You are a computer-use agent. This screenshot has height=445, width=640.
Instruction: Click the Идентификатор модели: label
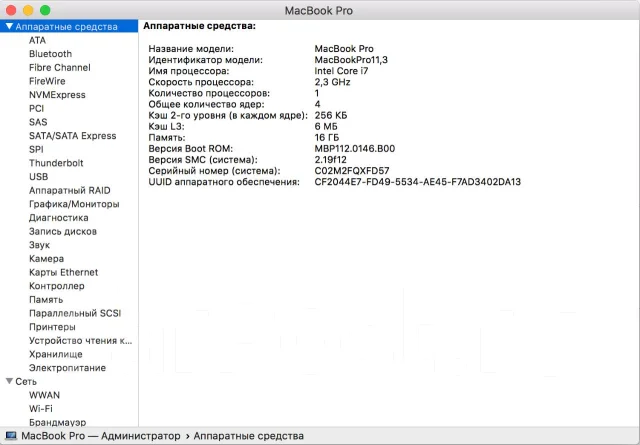pos(205,60)
